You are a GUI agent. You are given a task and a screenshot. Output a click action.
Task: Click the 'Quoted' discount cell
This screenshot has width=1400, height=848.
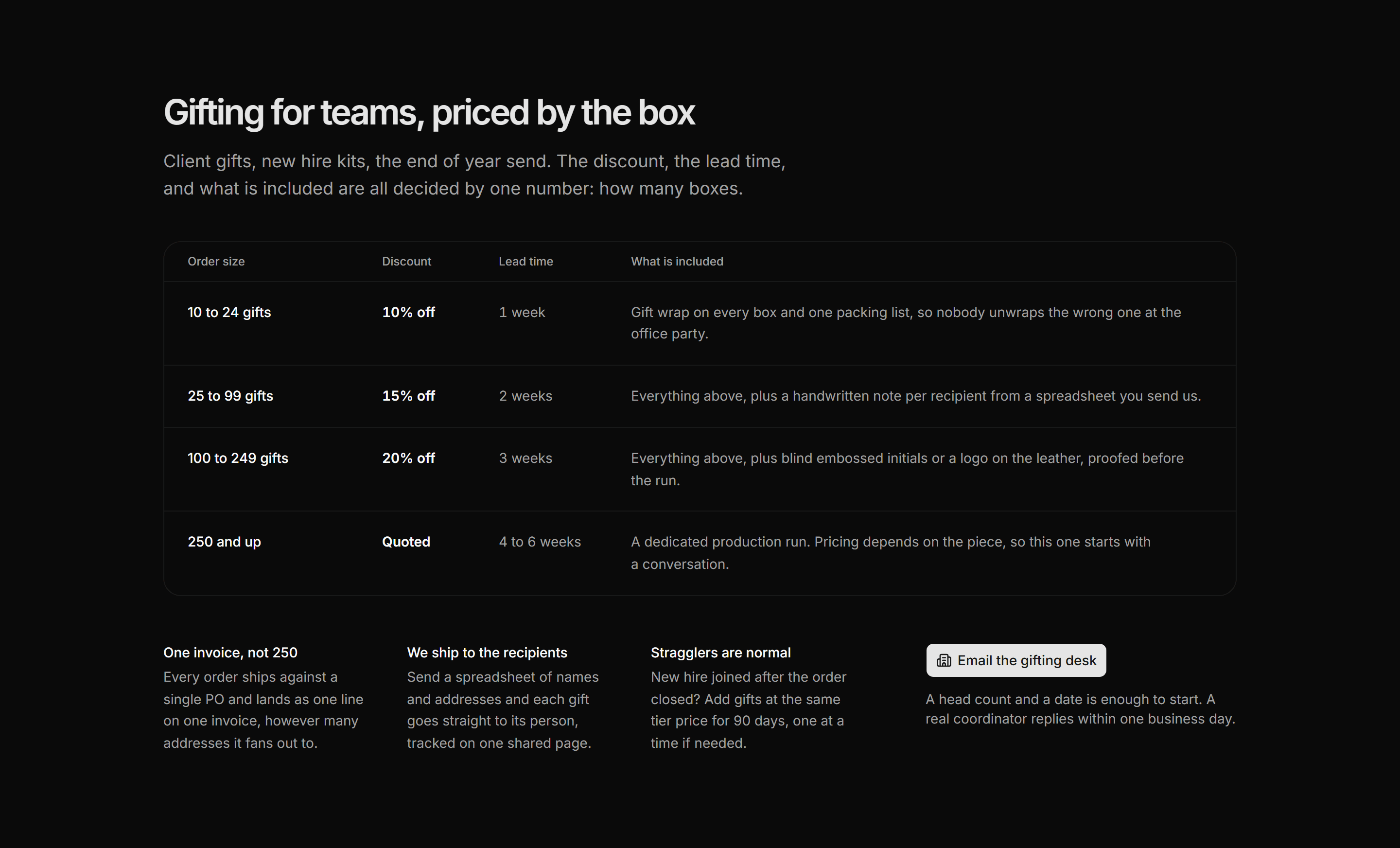[x=406, y=542]
